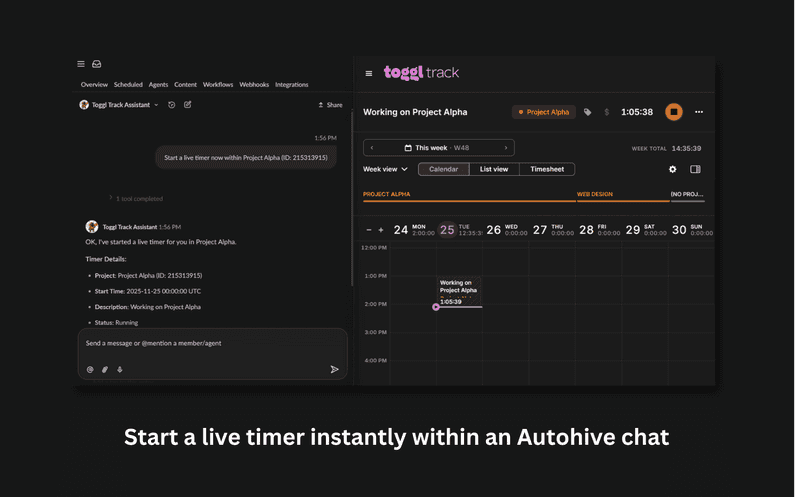Click the @mention icon in message box
The width and height of the screenshot is (795, 497).
point(90,370)
